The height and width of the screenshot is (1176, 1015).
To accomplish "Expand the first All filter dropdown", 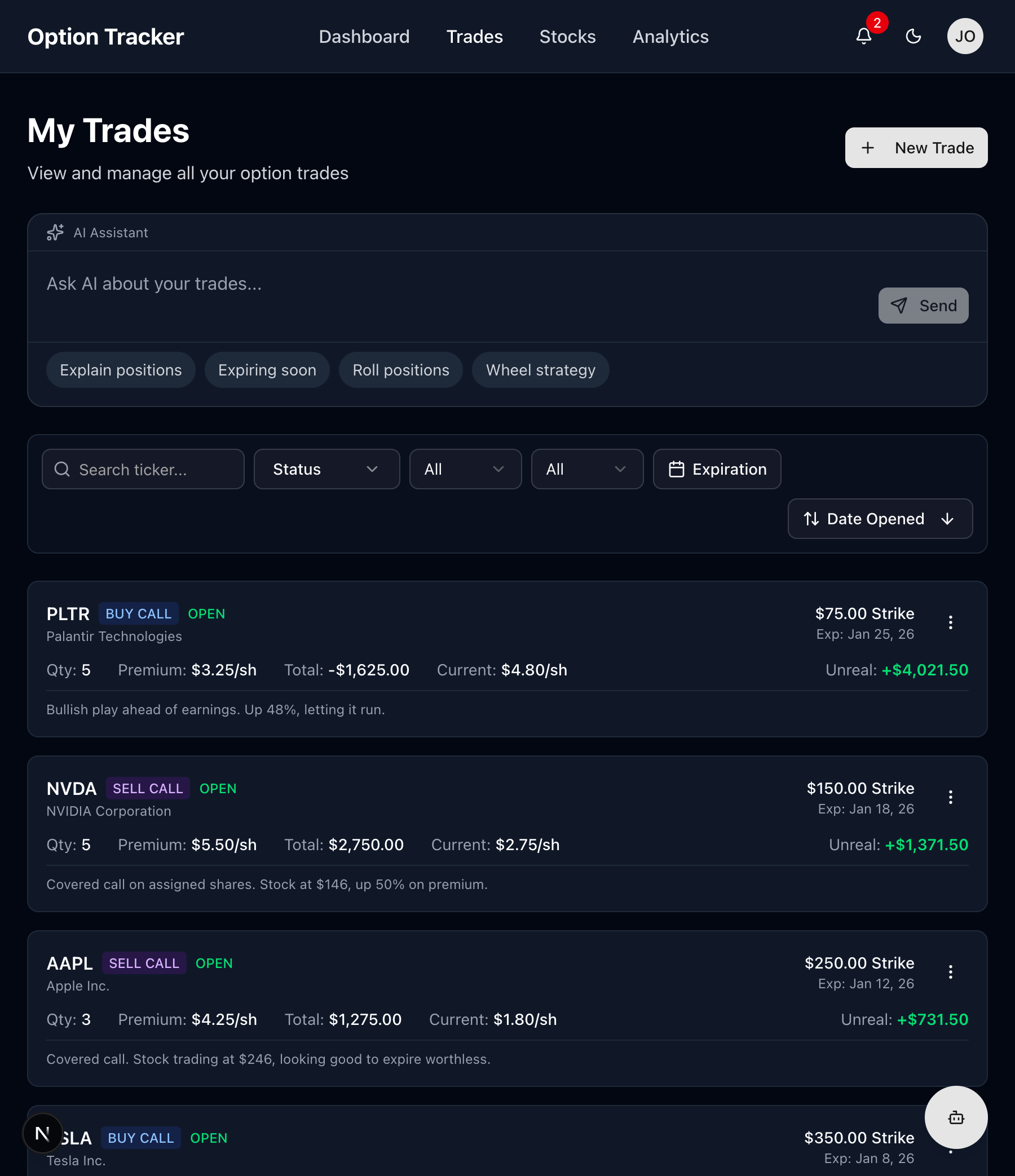I will coord(465,470).
